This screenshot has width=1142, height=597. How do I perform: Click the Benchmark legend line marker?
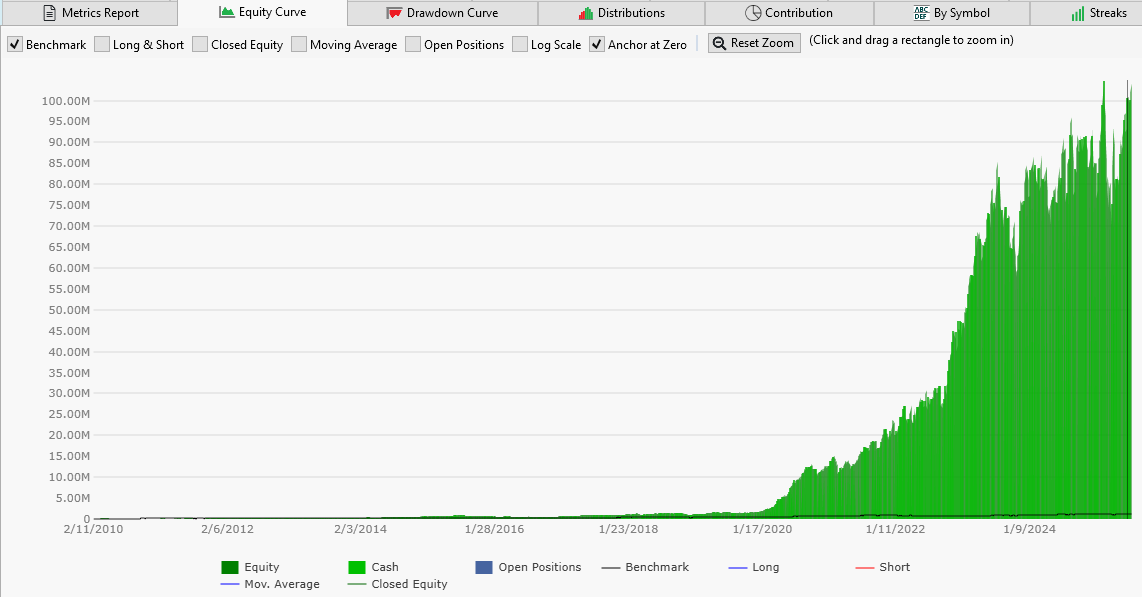point(611,567)
